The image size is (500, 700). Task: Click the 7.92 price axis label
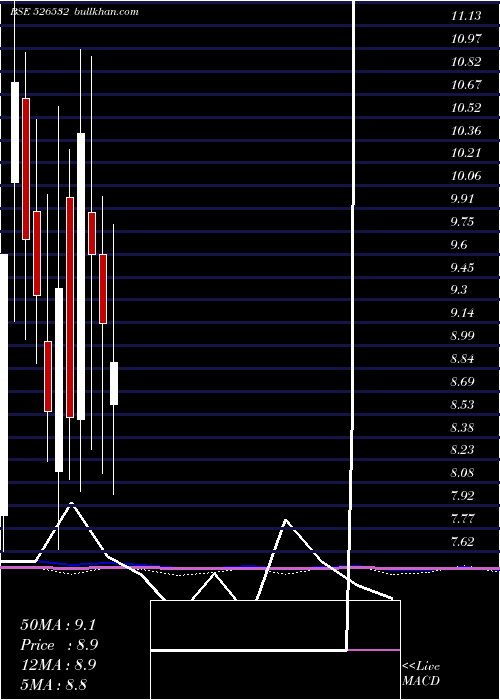click(462, 496)
